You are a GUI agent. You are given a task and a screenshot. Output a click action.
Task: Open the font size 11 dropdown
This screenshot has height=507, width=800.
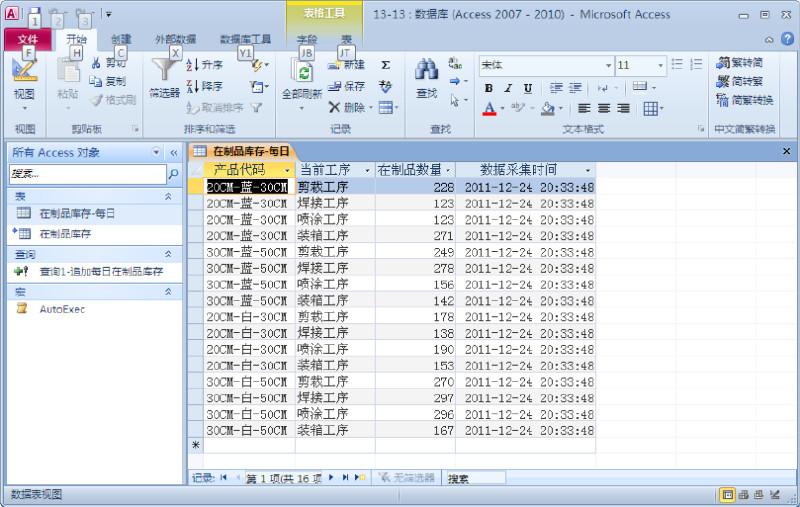point(661,65)
